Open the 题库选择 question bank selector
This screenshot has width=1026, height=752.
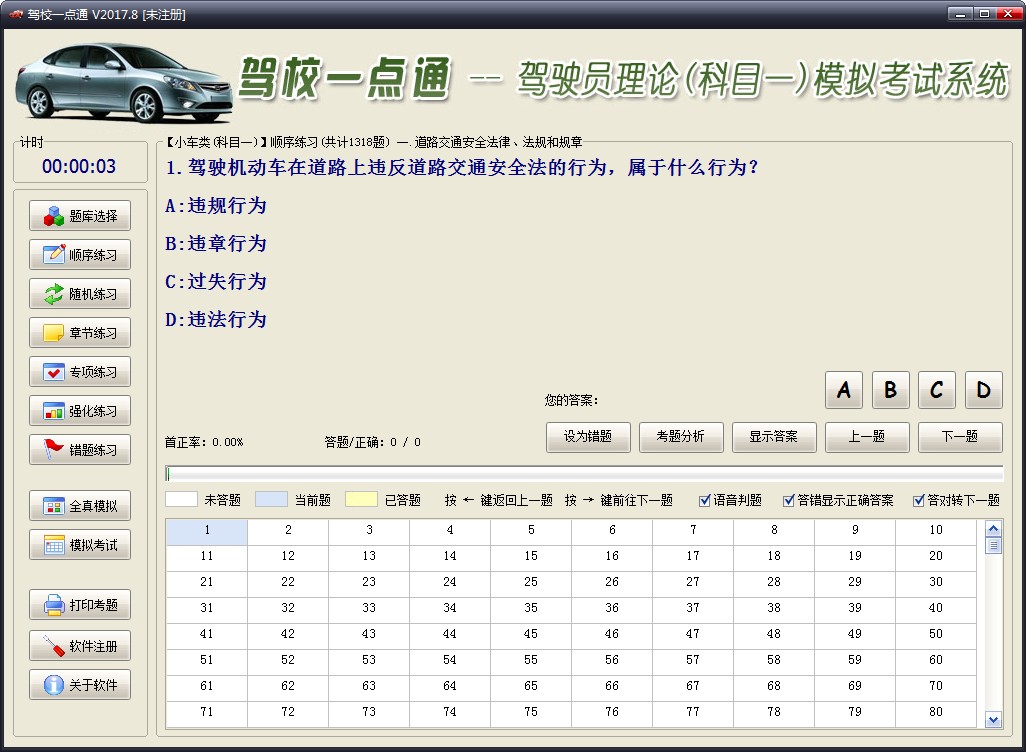[x=78, y=215]
